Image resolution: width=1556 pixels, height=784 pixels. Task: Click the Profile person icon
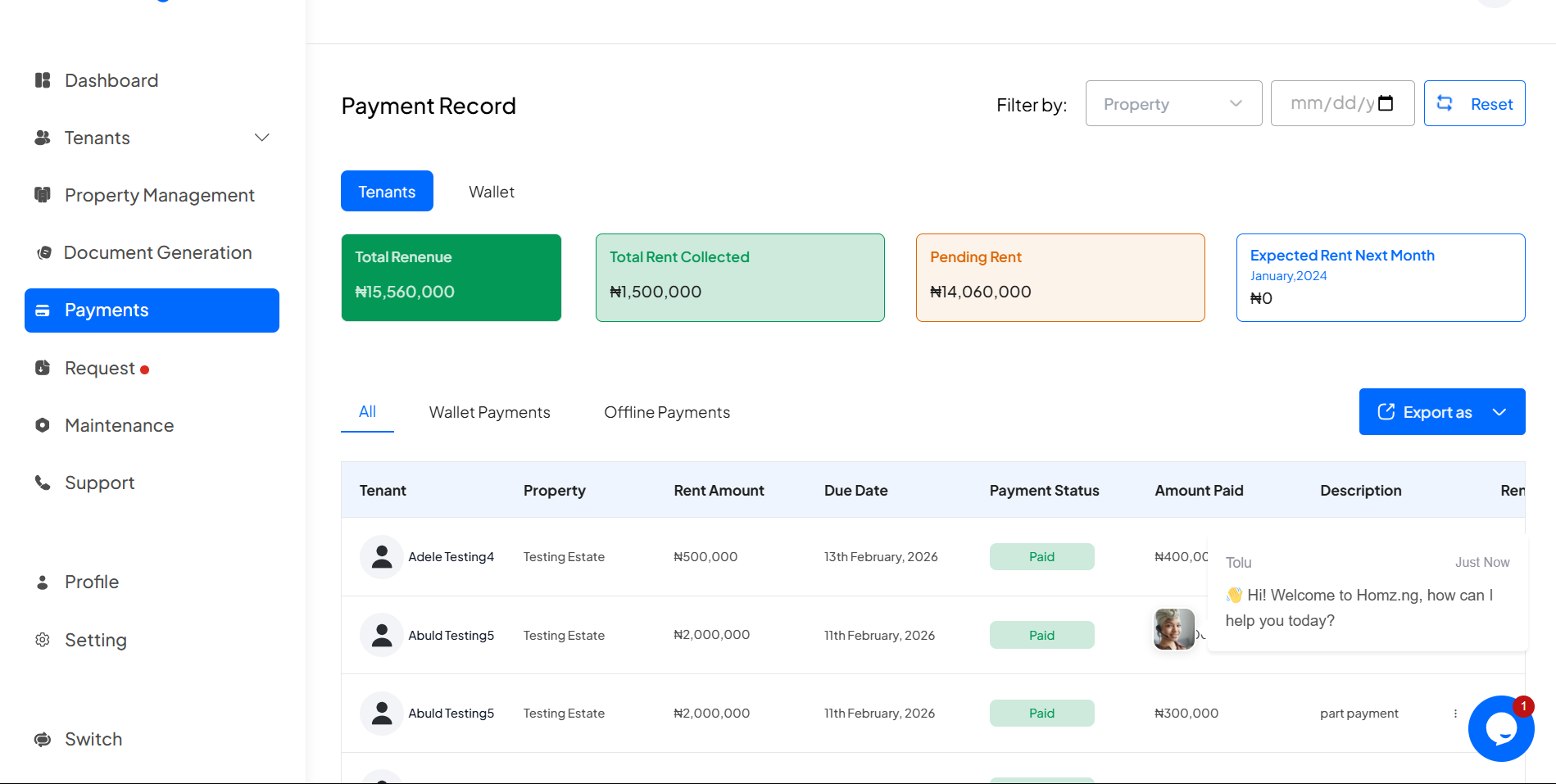tap(43, 582)
